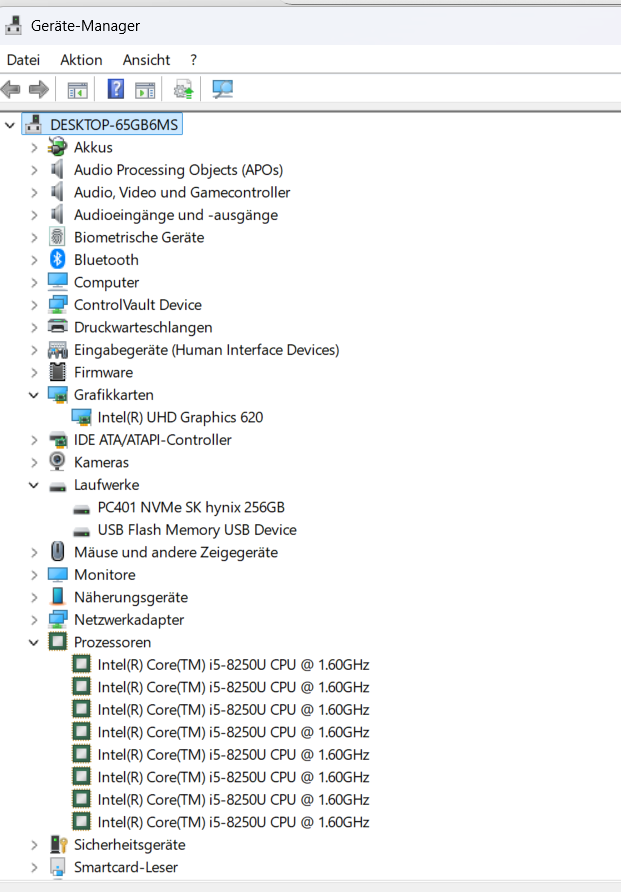Select the Druckwarteschlangen label
The image size is (621, 892).
(143, 327)
